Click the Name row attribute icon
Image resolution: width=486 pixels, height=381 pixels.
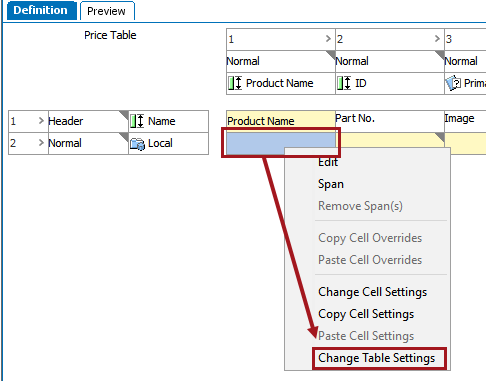137,121
